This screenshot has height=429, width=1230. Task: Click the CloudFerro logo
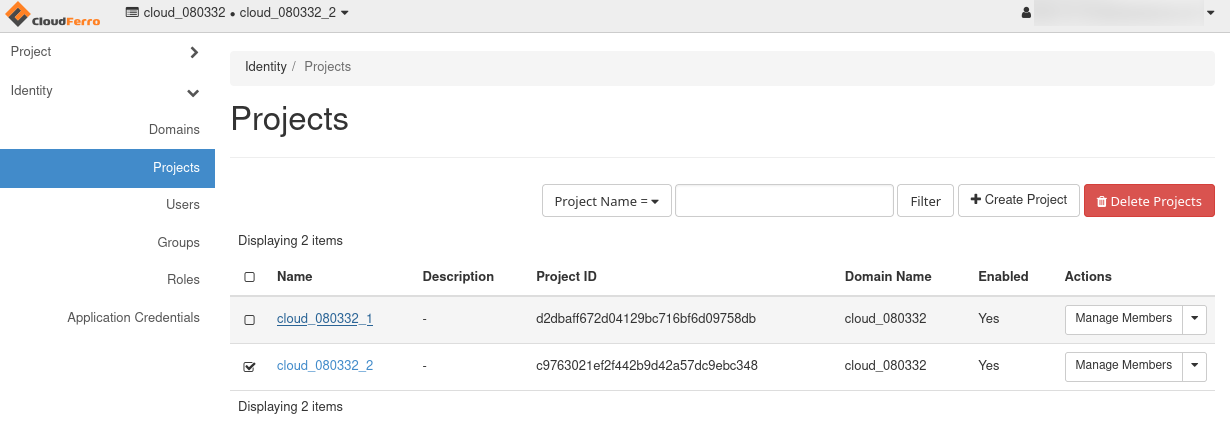tap(53, 13)
